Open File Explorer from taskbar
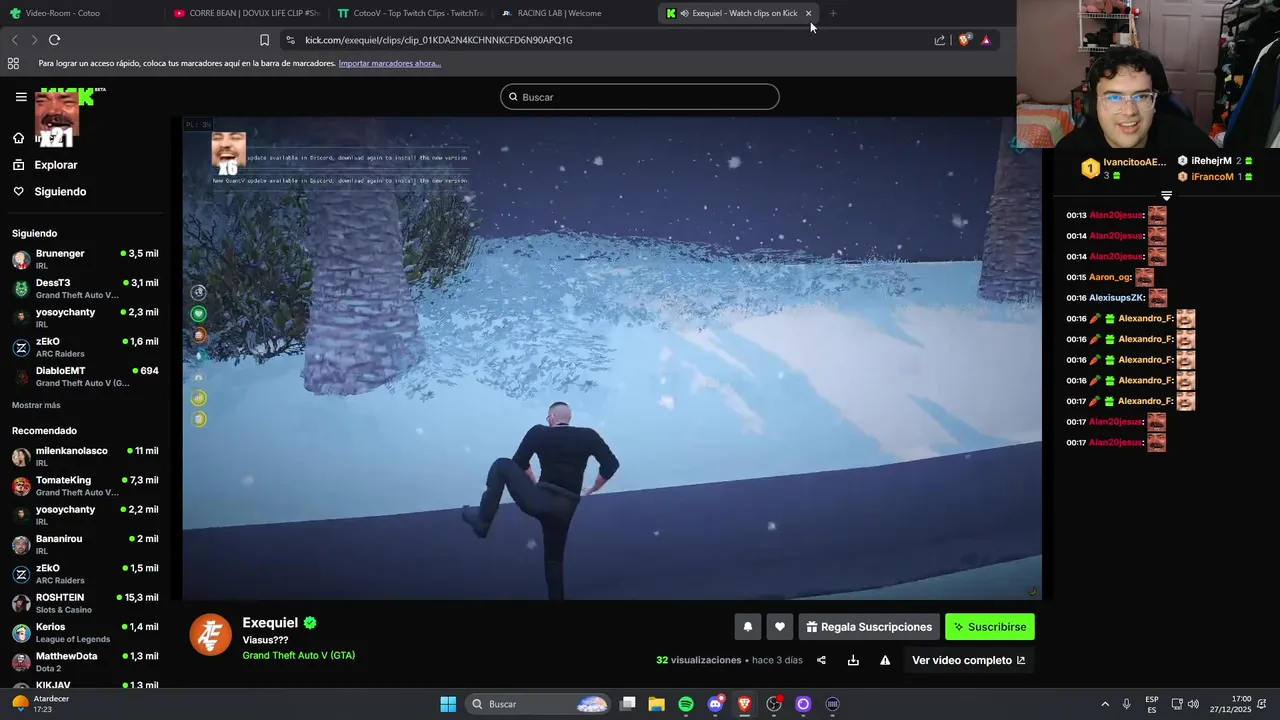 (x=657, y=704)
